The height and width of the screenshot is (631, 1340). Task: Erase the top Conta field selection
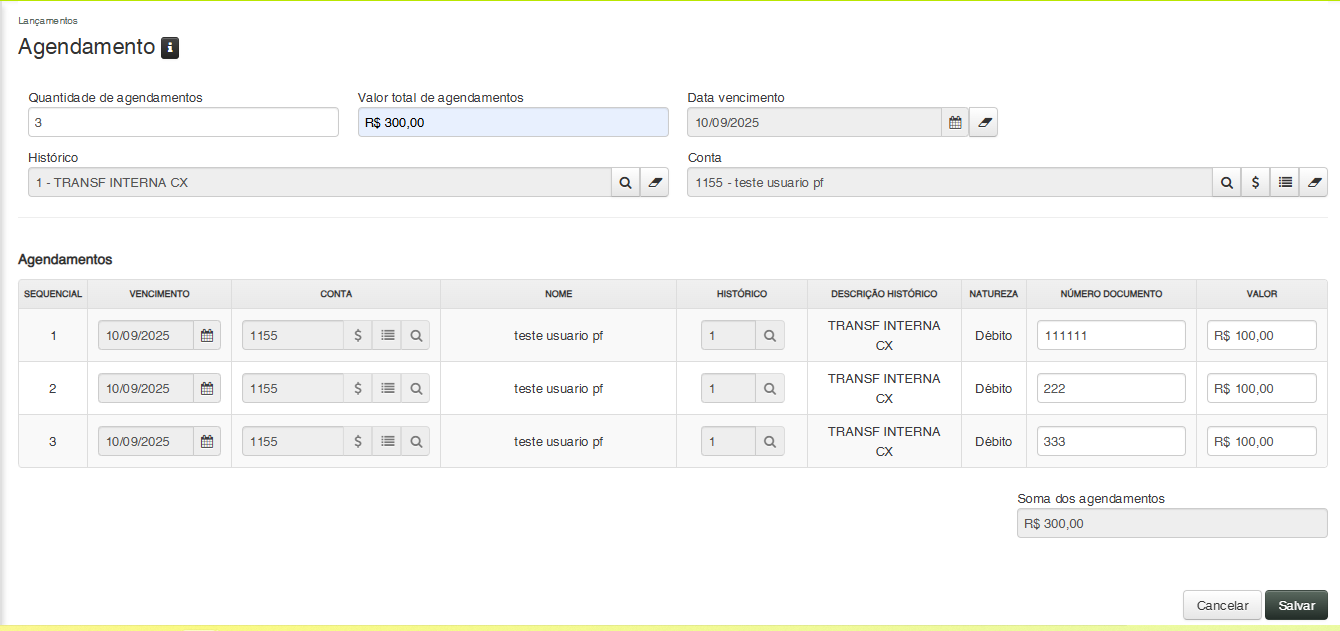(x=1314, y=183)
